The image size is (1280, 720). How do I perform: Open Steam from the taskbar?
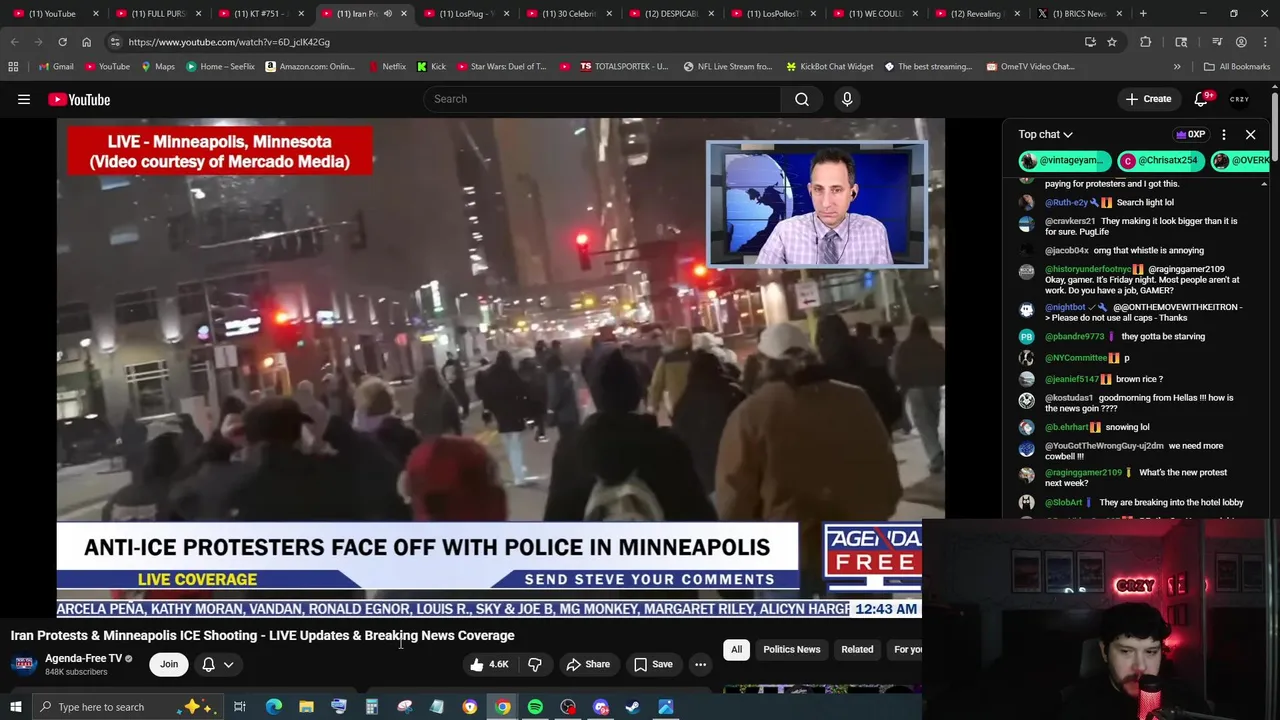pos(633,707)
